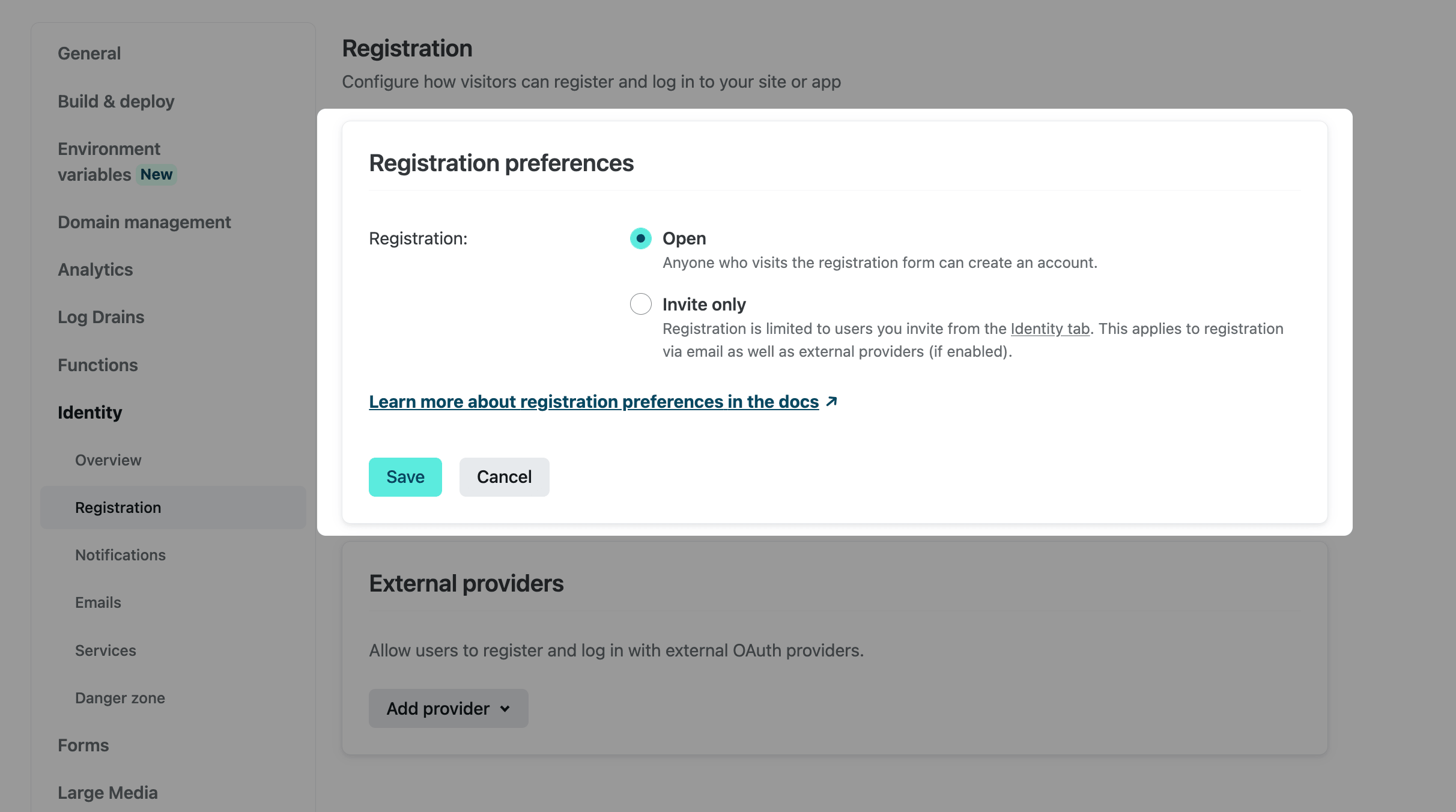Open the Danger zone subsection
The image size is (1456, 812).
(x=120, y=698)
